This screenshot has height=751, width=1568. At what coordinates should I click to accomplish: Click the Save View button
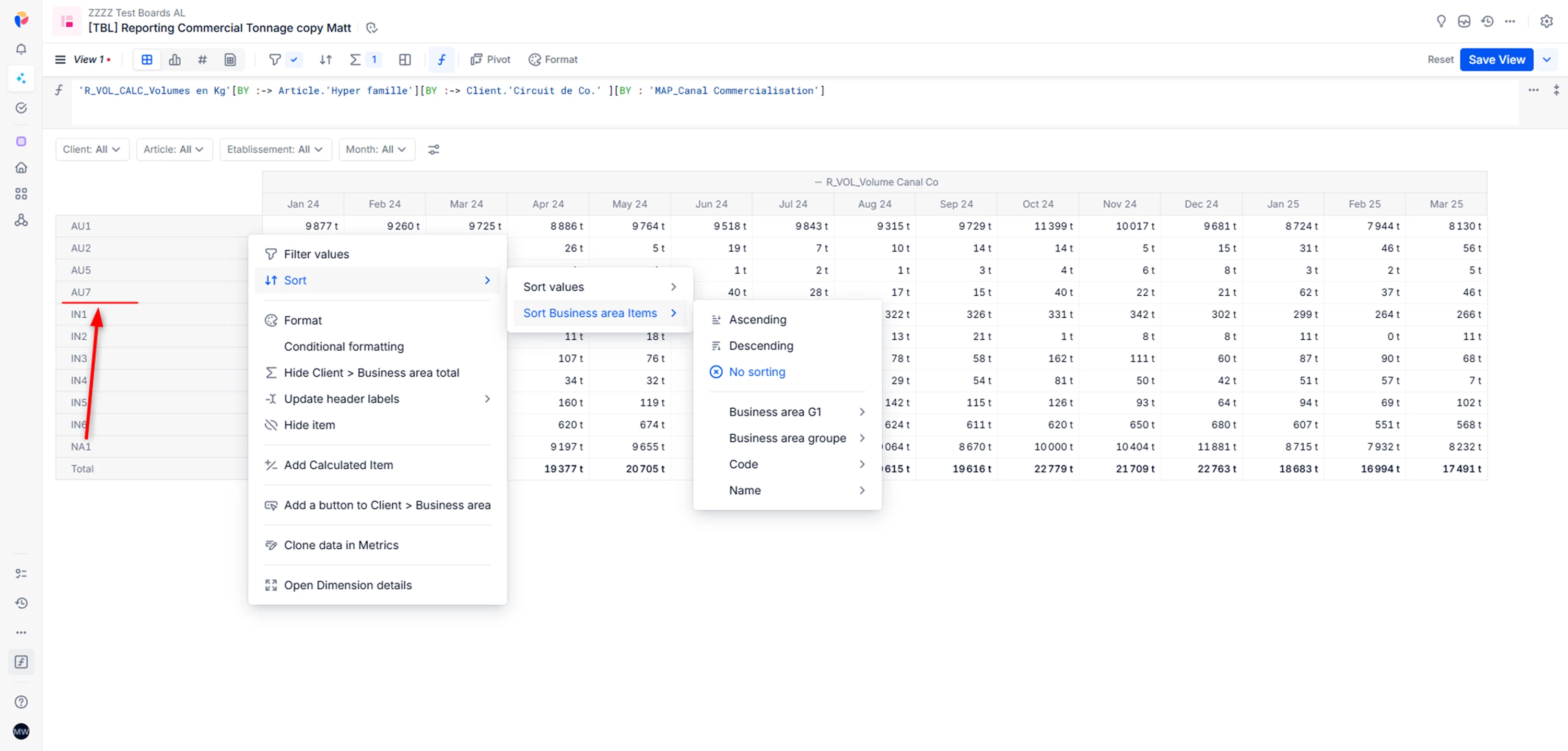click(x=1496, y=60)
